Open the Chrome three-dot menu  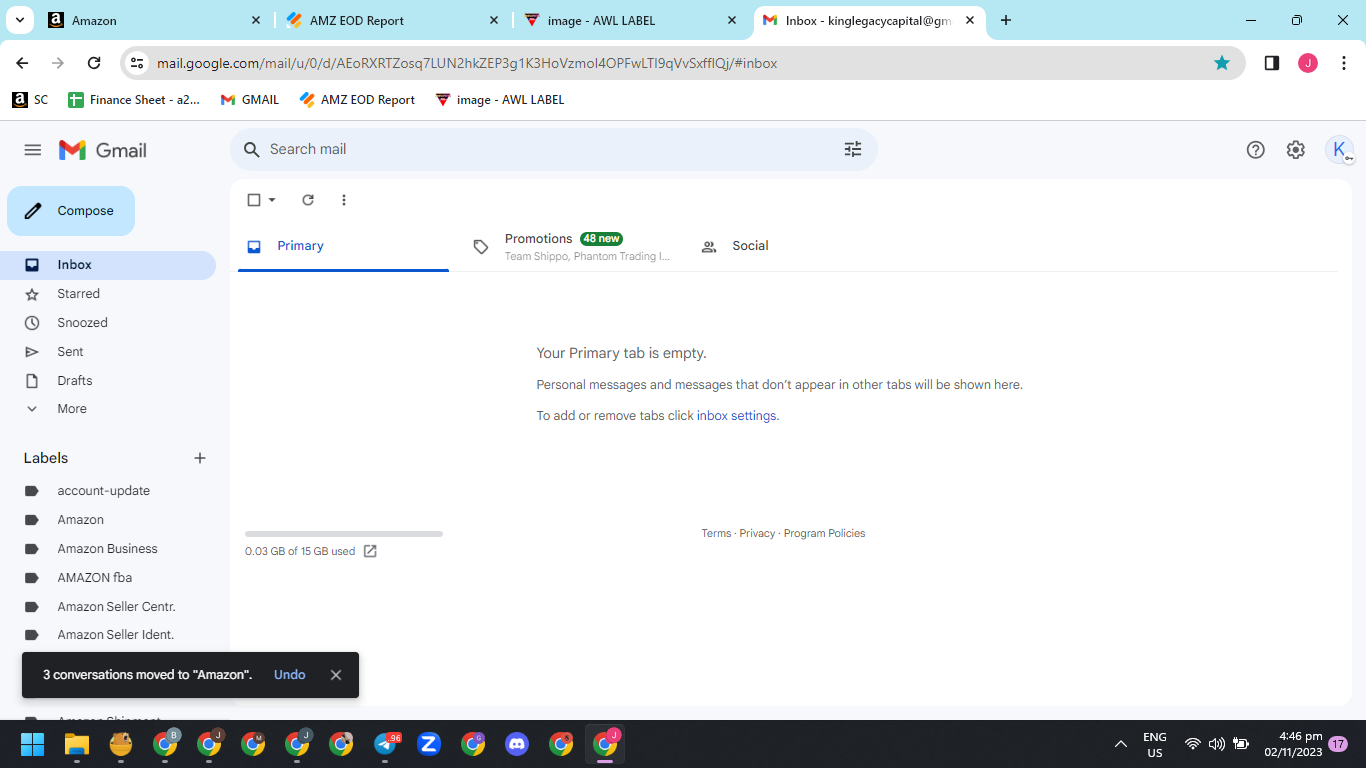tap(1344, 63)
